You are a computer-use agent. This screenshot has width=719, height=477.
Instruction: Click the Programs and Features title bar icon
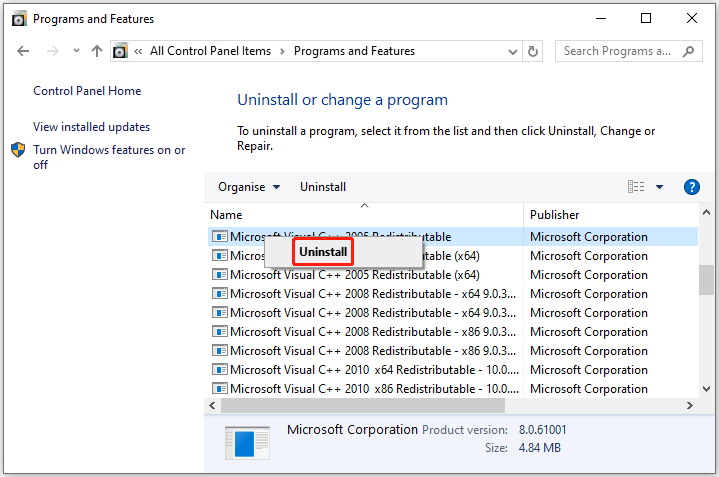[x=19, y=19]
